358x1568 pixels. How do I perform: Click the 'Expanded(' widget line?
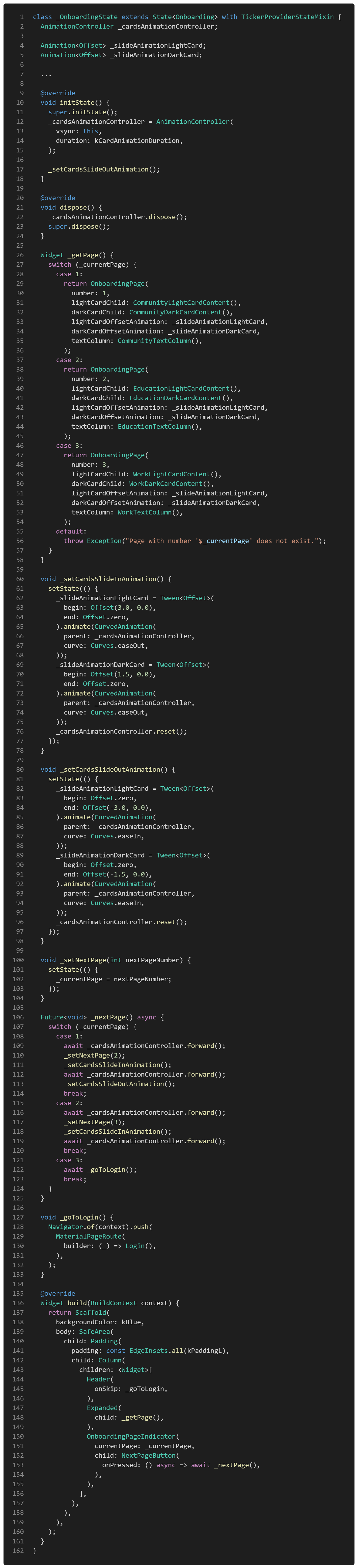click(x=104, y=1408)
